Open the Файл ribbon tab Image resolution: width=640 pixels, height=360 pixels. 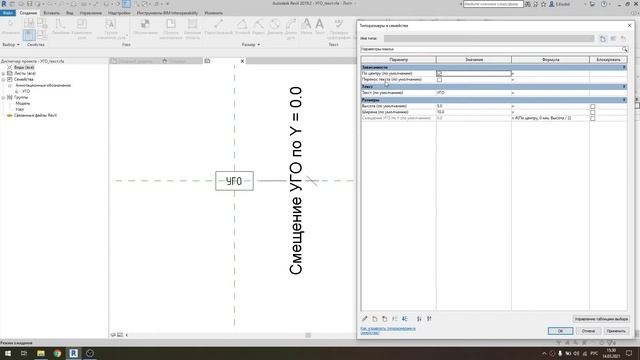[x=8, y=13]
